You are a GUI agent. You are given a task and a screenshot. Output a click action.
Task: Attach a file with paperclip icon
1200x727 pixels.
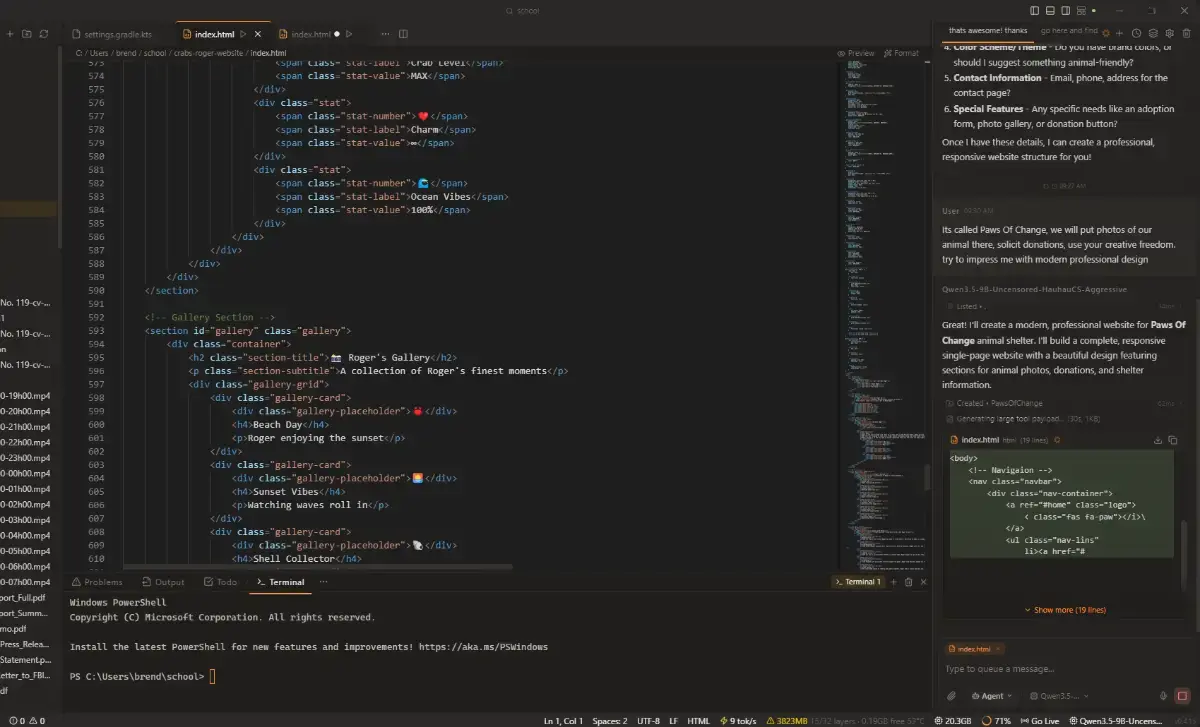[951, 696]
